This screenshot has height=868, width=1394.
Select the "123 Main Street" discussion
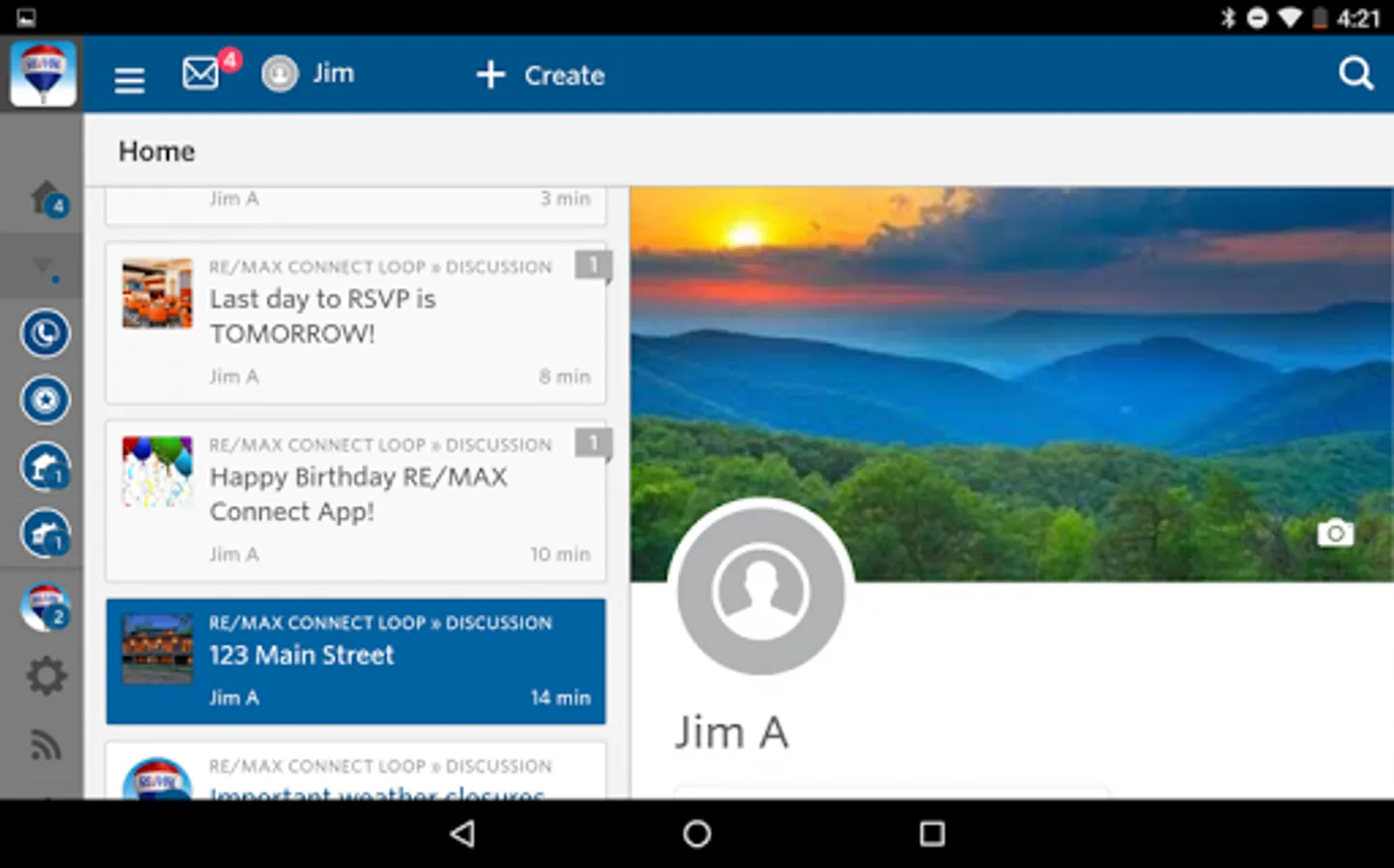click(356, 662)
